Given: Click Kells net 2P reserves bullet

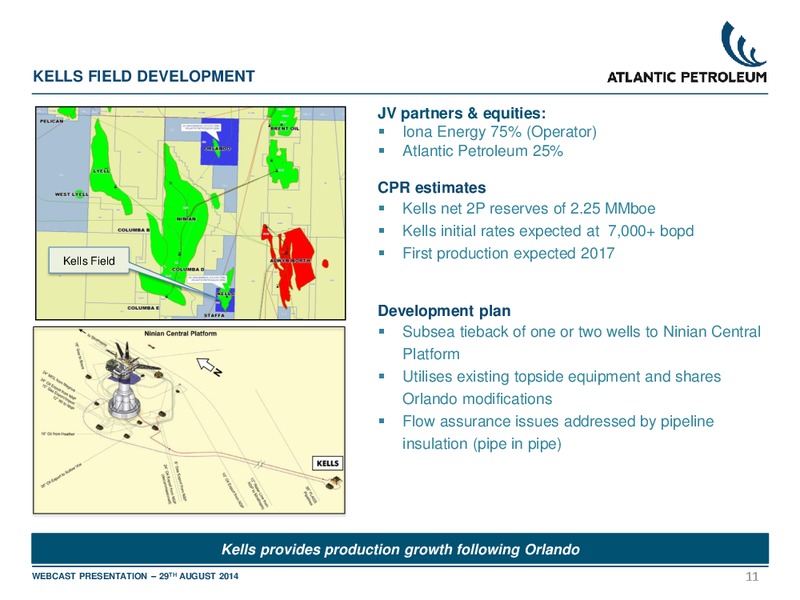Looking at the screenshot, I should 529,208.
